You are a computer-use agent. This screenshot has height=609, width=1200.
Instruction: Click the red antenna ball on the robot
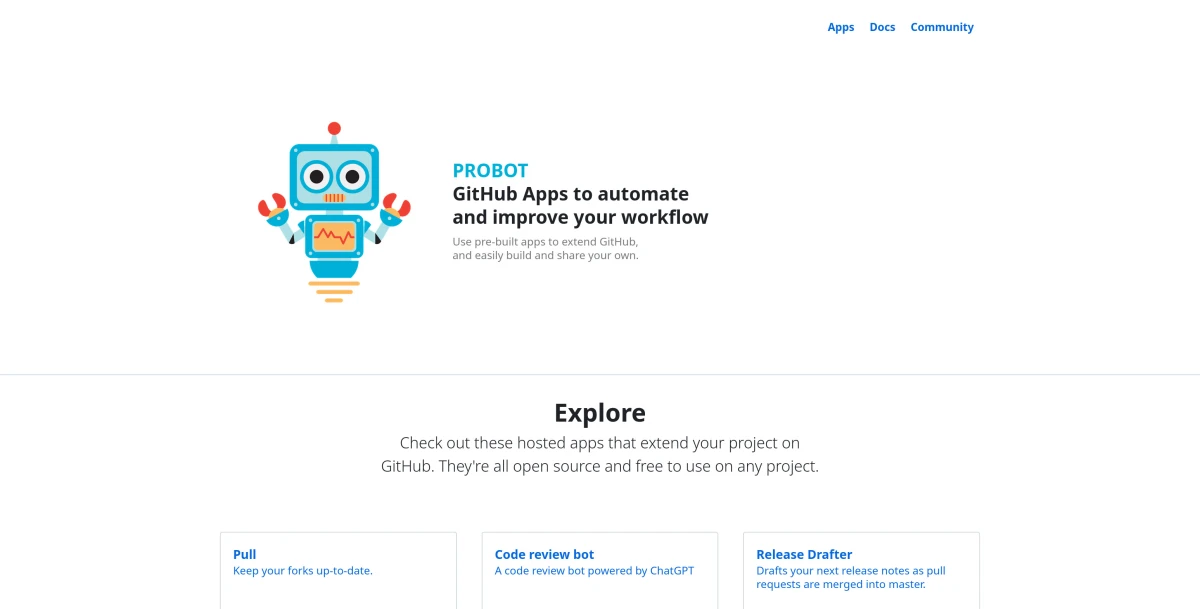tap(334, 129)
